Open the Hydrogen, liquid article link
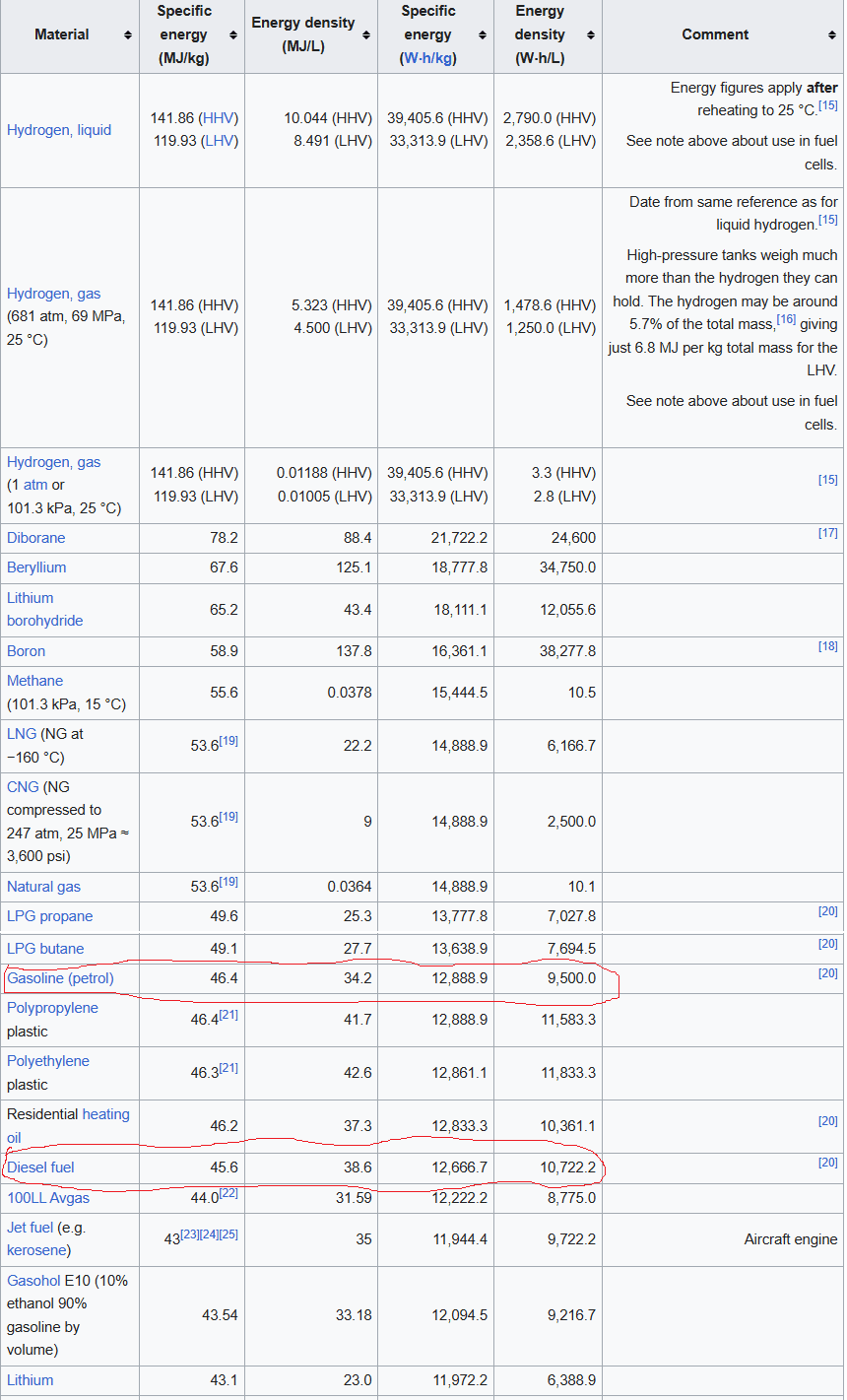The image size is (847, 1400). [x=59, y=130]
